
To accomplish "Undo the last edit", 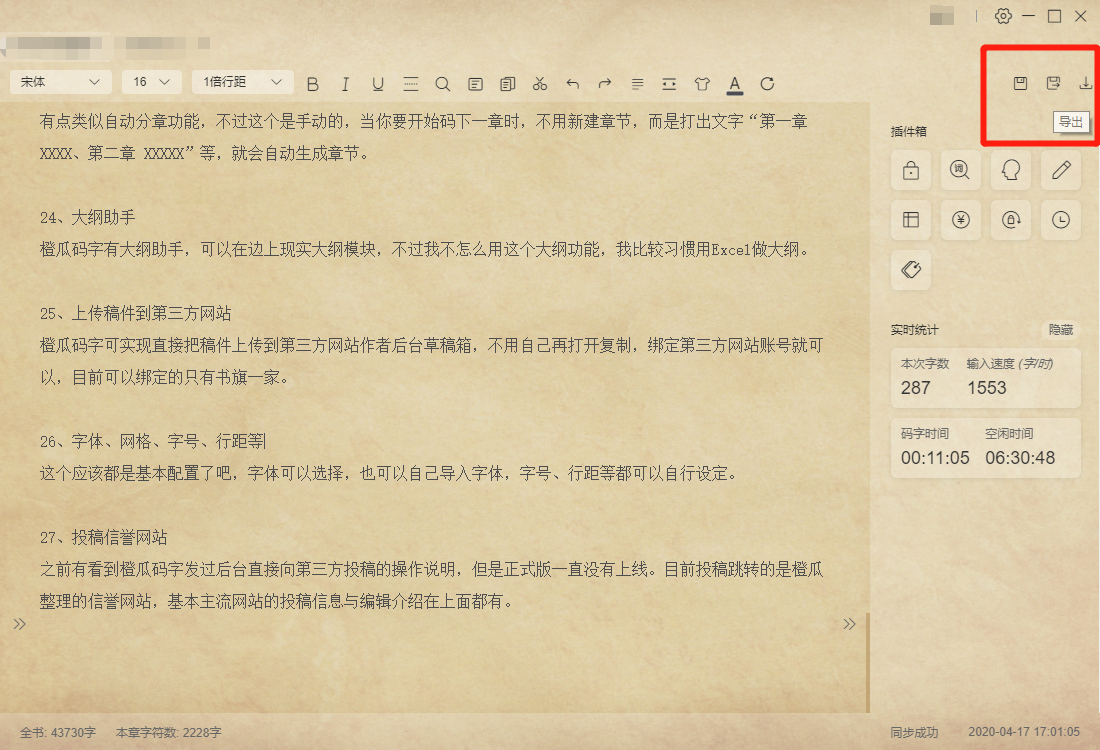I will (572, 84).
